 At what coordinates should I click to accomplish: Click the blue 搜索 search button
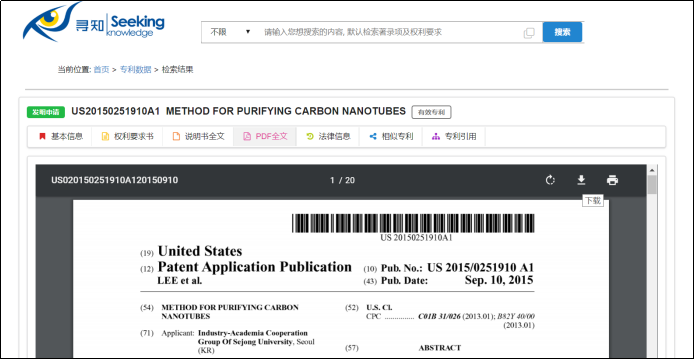click(562, 32)
